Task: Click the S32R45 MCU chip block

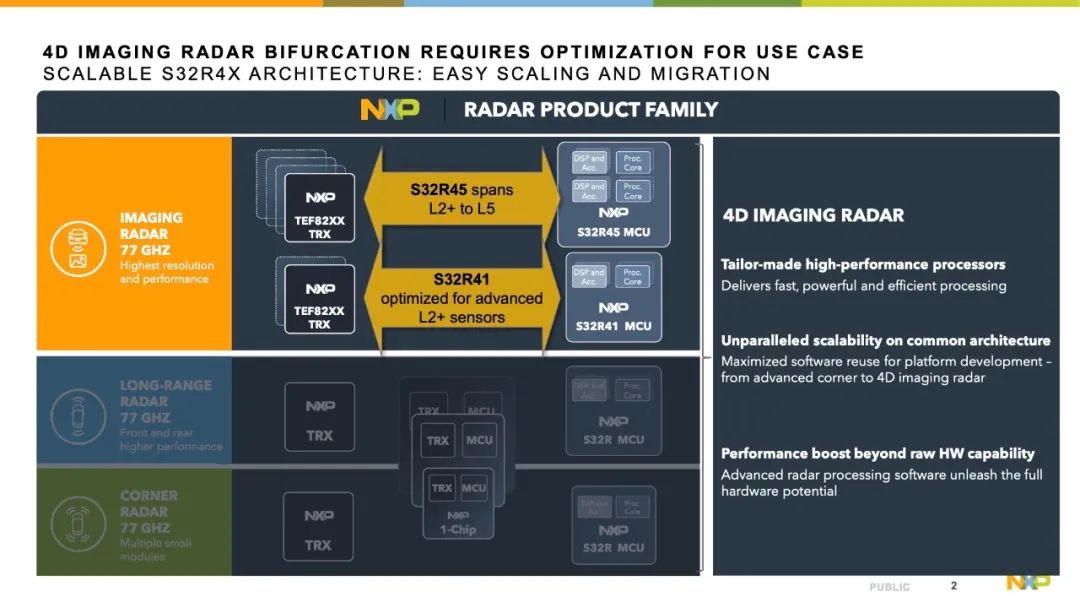Action: 614,195
